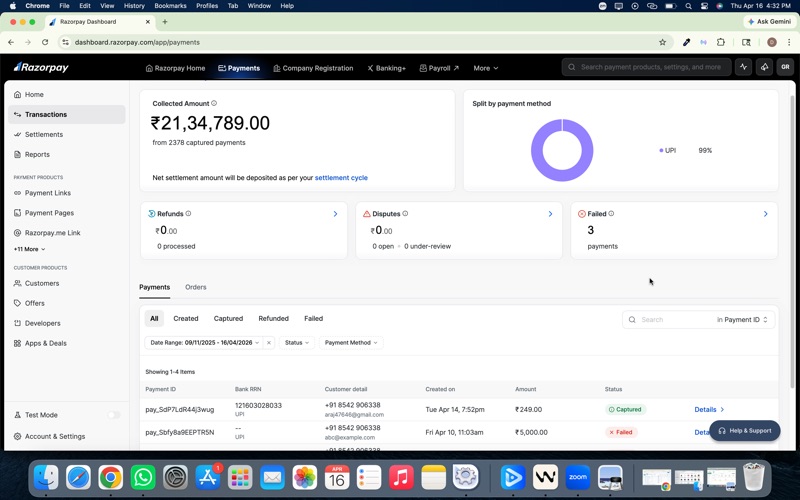Open the Music app in dock
The image size is (800, 500).
point(401,478)
